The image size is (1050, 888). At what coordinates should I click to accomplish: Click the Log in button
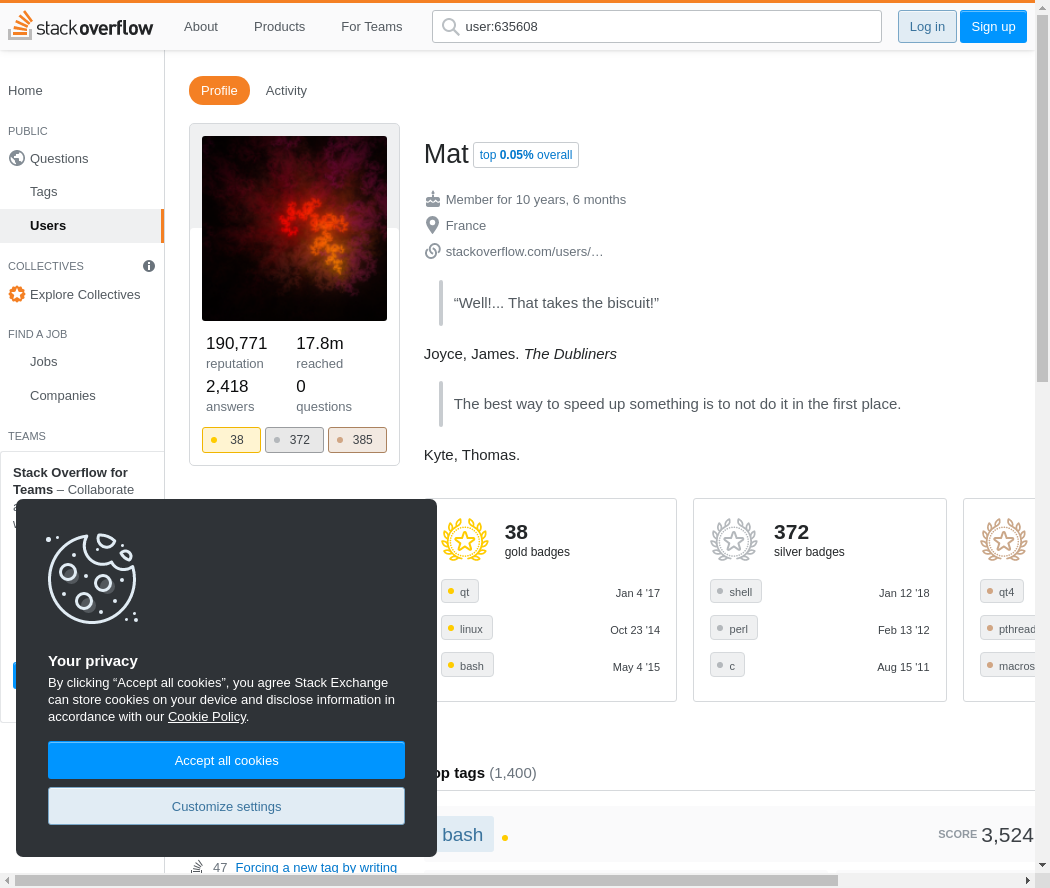(x=926, y=27)
